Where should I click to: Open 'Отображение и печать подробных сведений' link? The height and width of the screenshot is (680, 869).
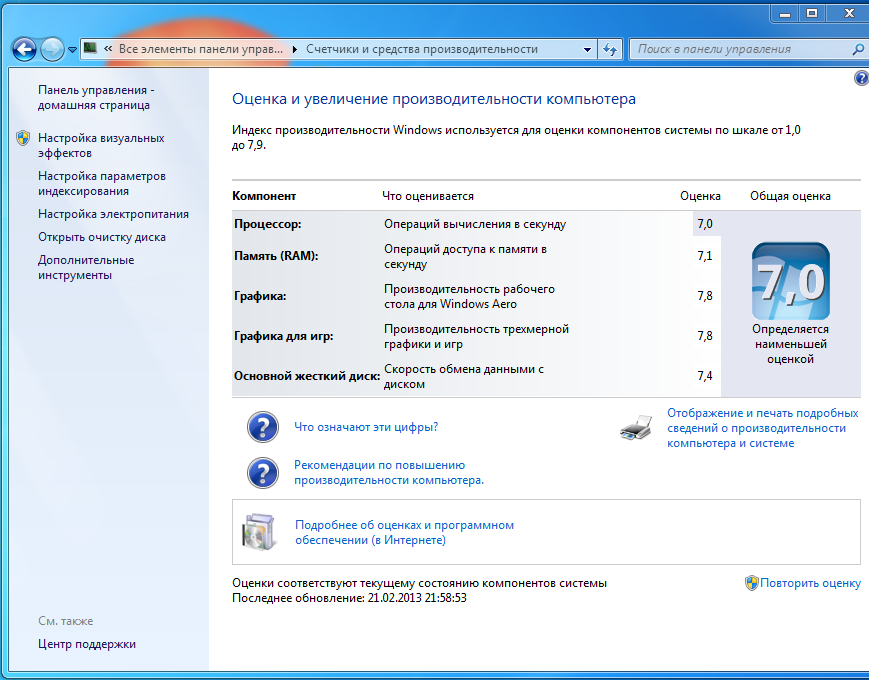click(x=763, y=428)
